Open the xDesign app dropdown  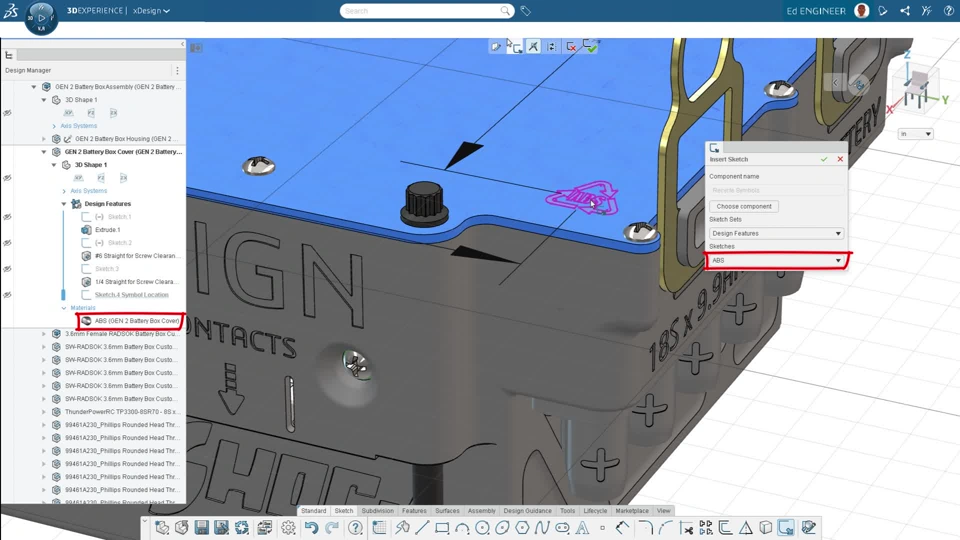pos(151,11)
